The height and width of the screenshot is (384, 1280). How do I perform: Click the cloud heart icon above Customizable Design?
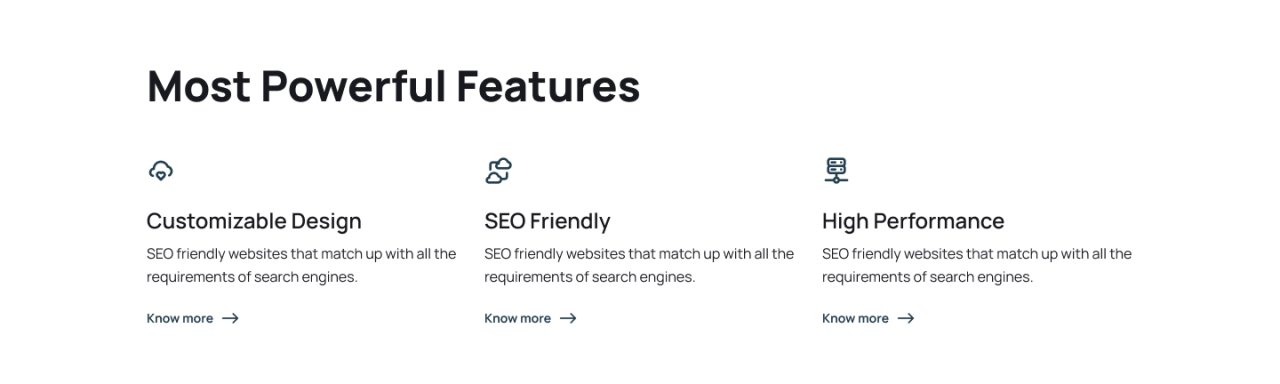pyautogui.click(x=160, y=171)
